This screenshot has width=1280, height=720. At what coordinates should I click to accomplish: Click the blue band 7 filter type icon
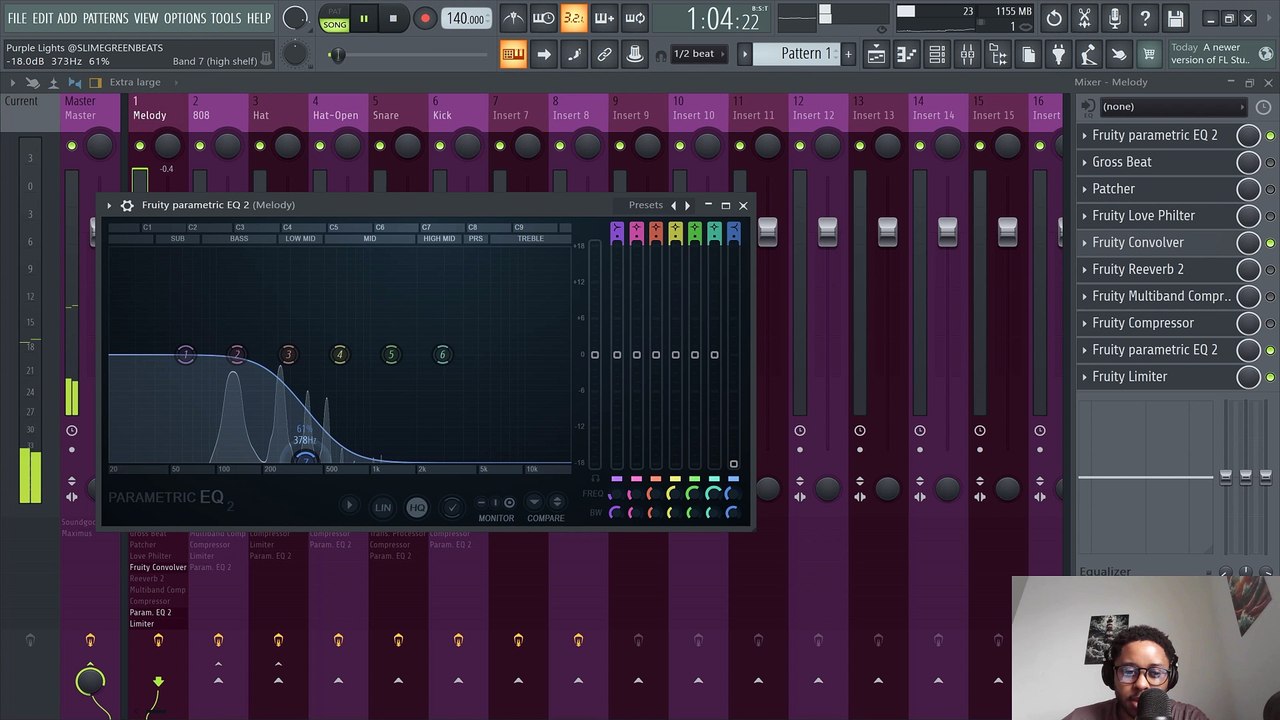(x=734, y=232)
